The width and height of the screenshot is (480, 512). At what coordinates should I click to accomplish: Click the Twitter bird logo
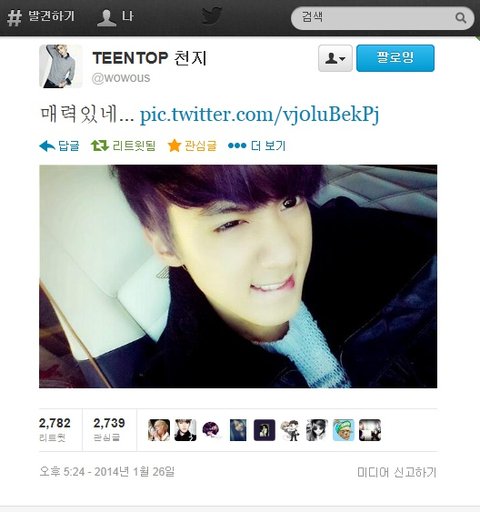[212, 16]
